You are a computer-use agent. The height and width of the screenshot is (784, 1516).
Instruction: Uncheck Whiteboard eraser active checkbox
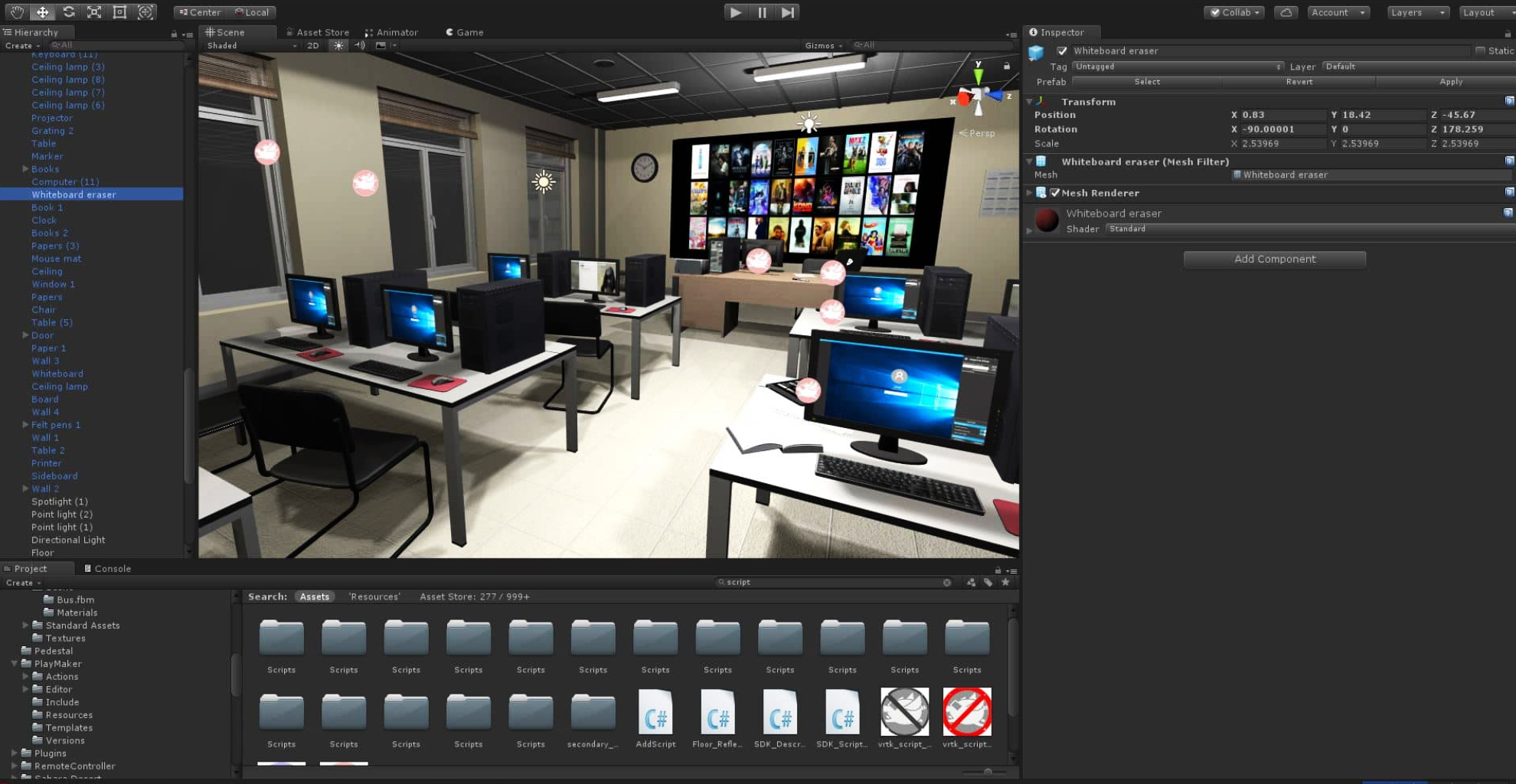coord(1062,51)
